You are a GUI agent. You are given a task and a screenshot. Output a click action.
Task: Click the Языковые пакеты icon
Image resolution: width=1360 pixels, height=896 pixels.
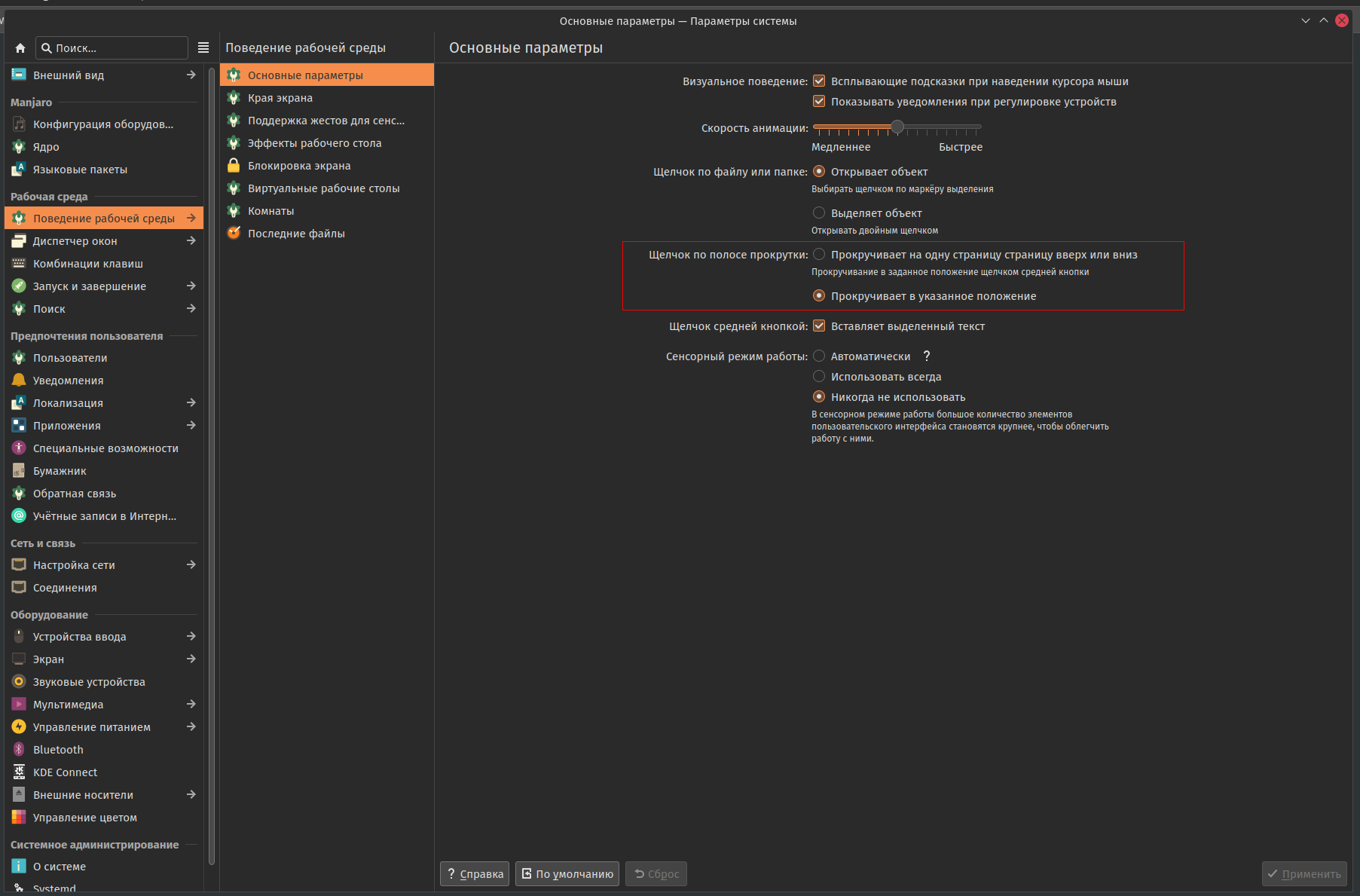click(19, 170)
